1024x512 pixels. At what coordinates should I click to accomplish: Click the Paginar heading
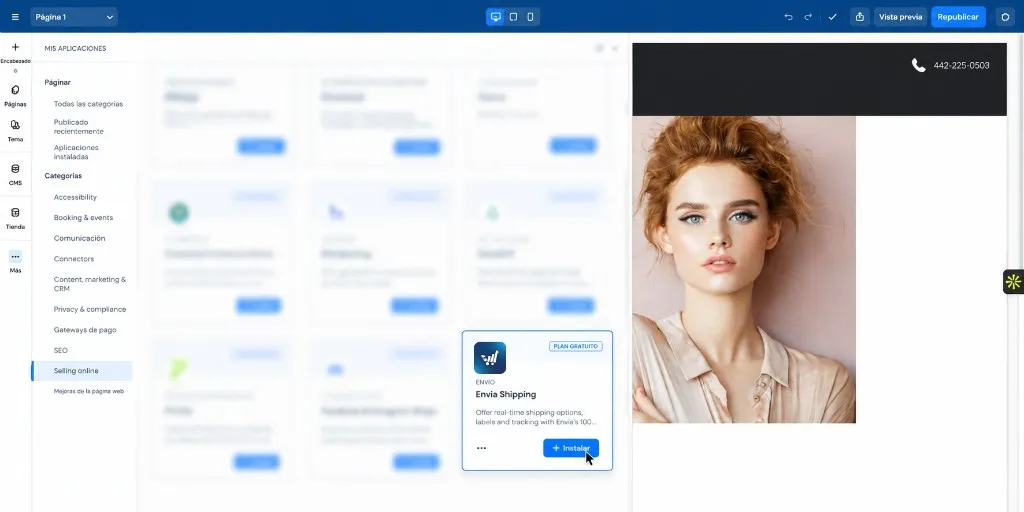click(x=57, y=82)
